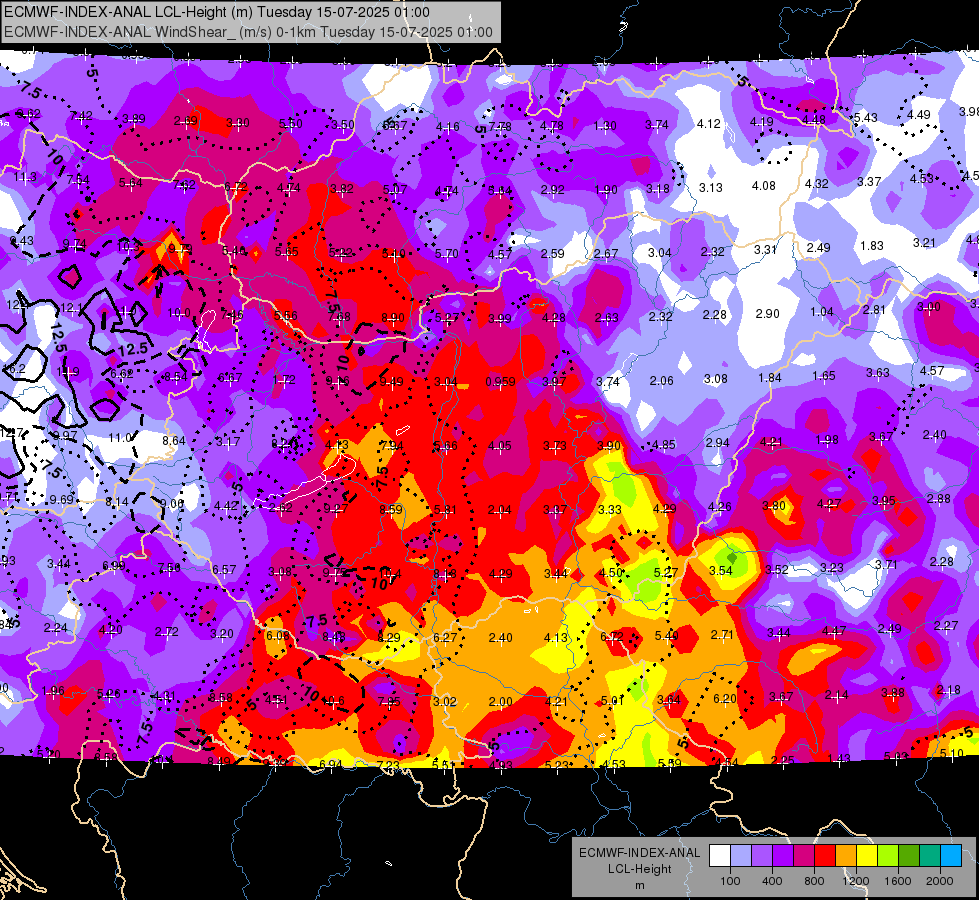Click the wind shear value 3.02
This screenshot has width=979, height=900.
(x=445, y=701)
